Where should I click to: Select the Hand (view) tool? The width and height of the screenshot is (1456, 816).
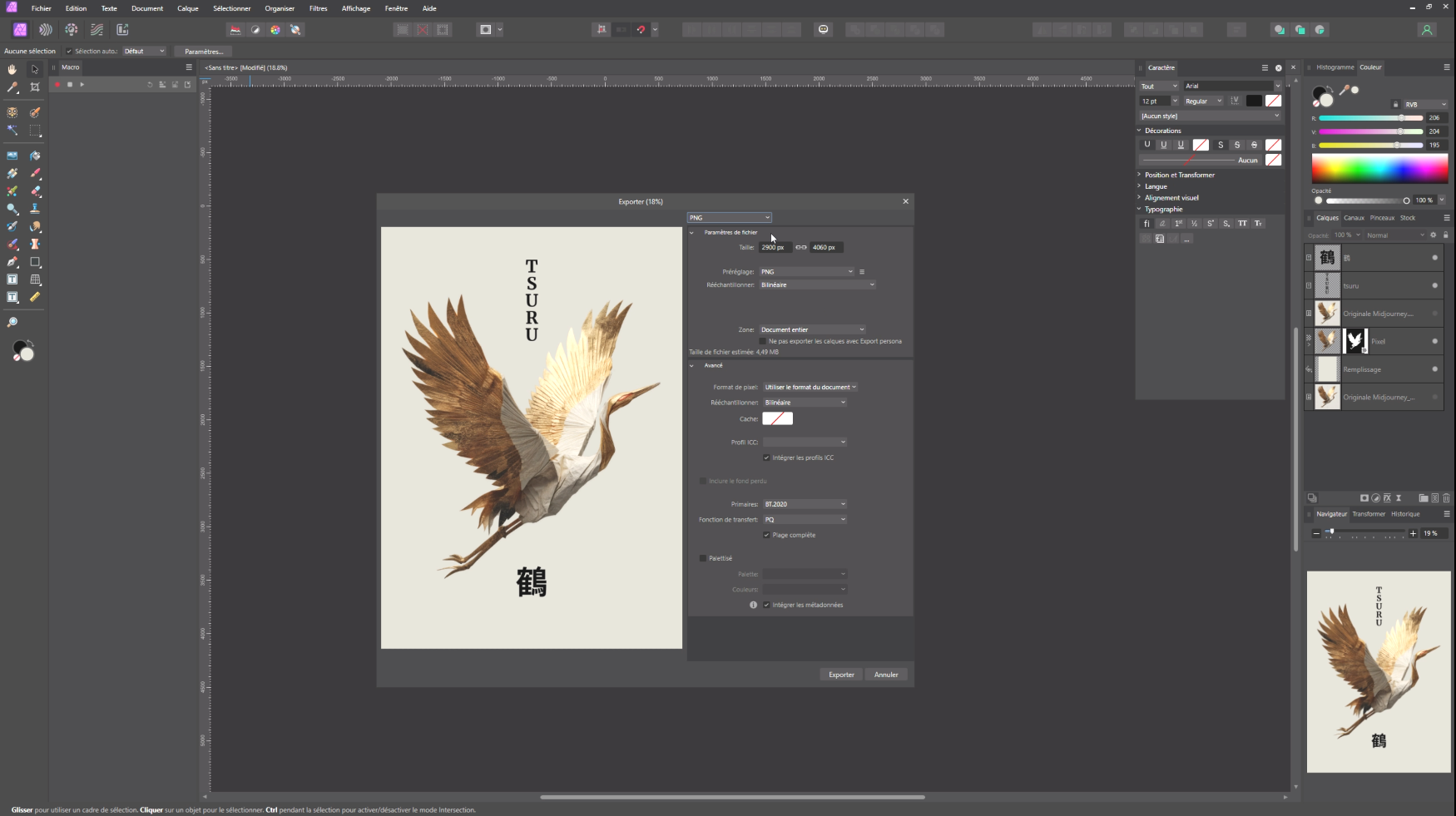tap(12, 69)
